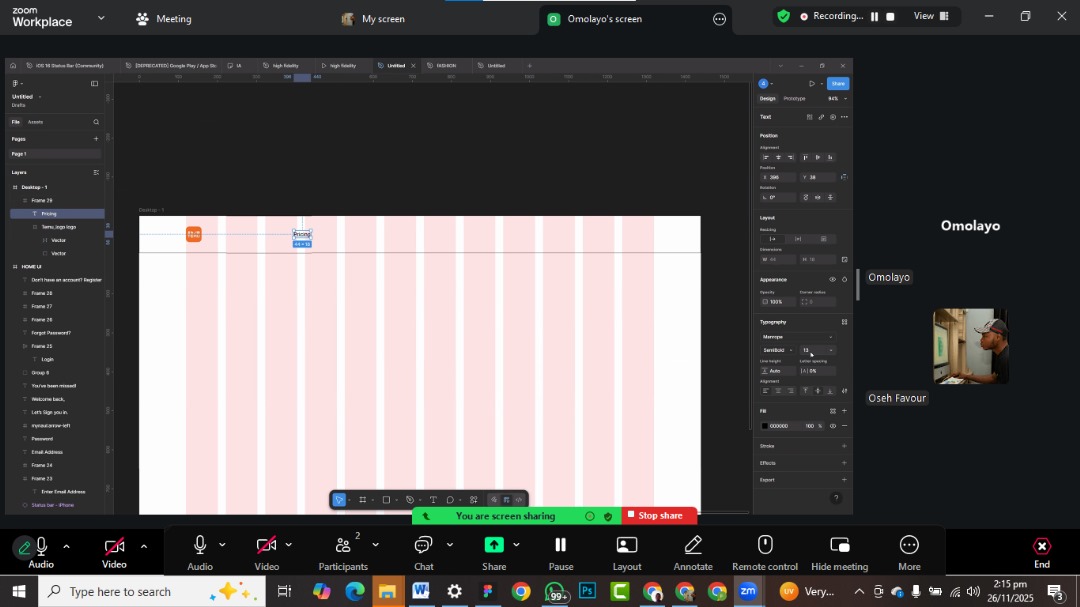1080x607 pixels.
Task: Open Zoom Chat panel
Action: (424, 553)
